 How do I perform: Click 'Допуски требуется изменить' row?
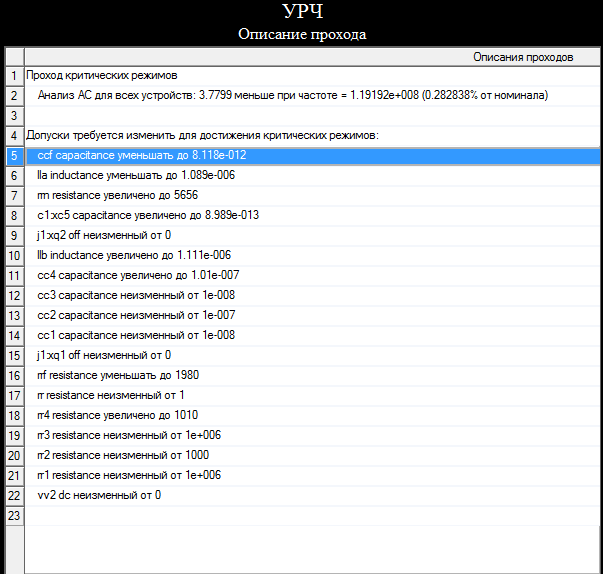pos(312,135)
